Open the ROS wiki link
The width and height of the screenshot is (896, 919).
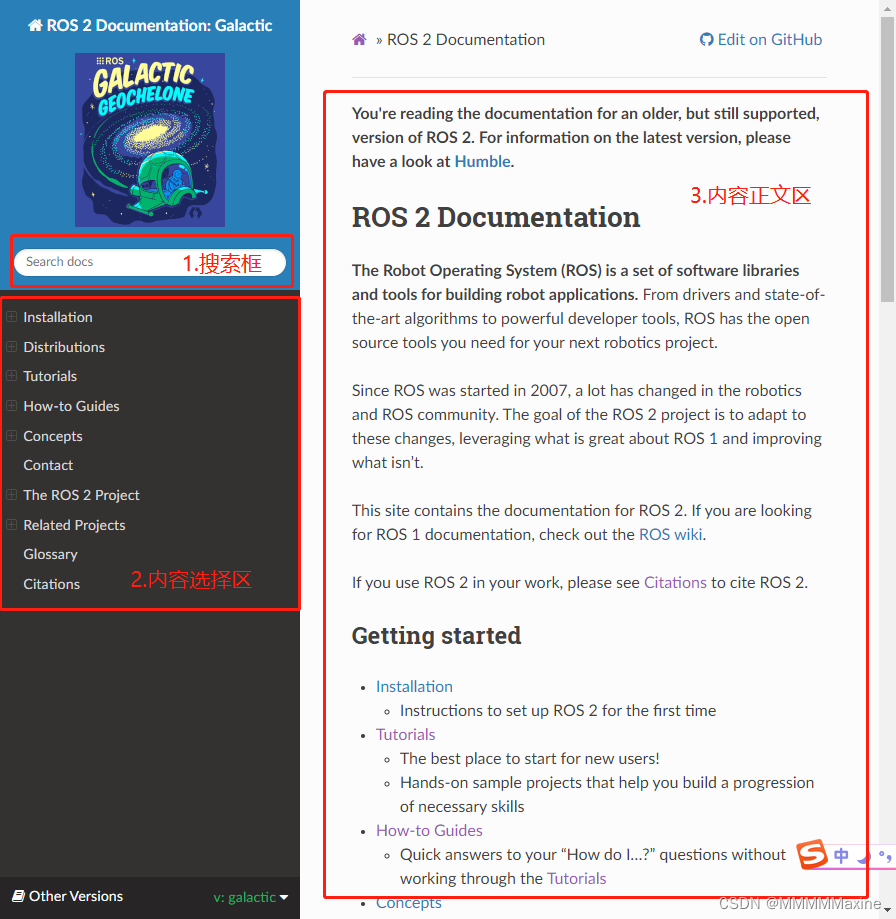click(x=670, y=535)
